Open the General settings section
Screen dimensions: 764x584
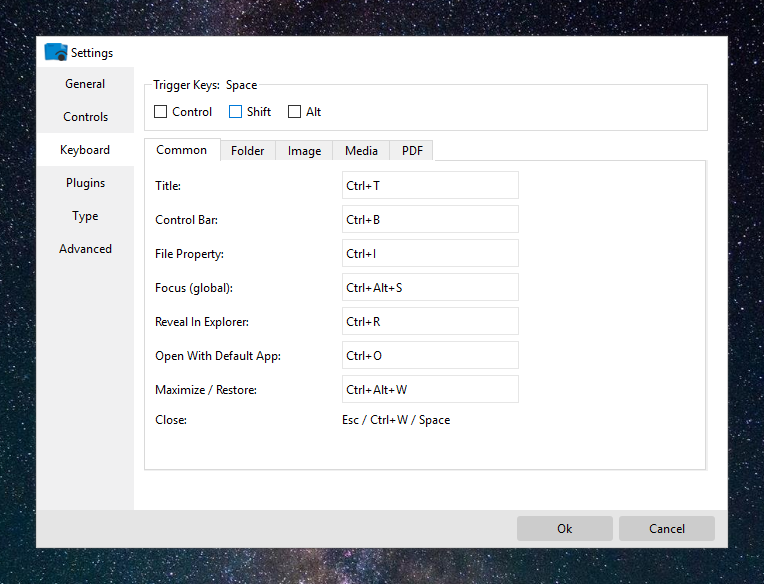click(x=85, y=84)
